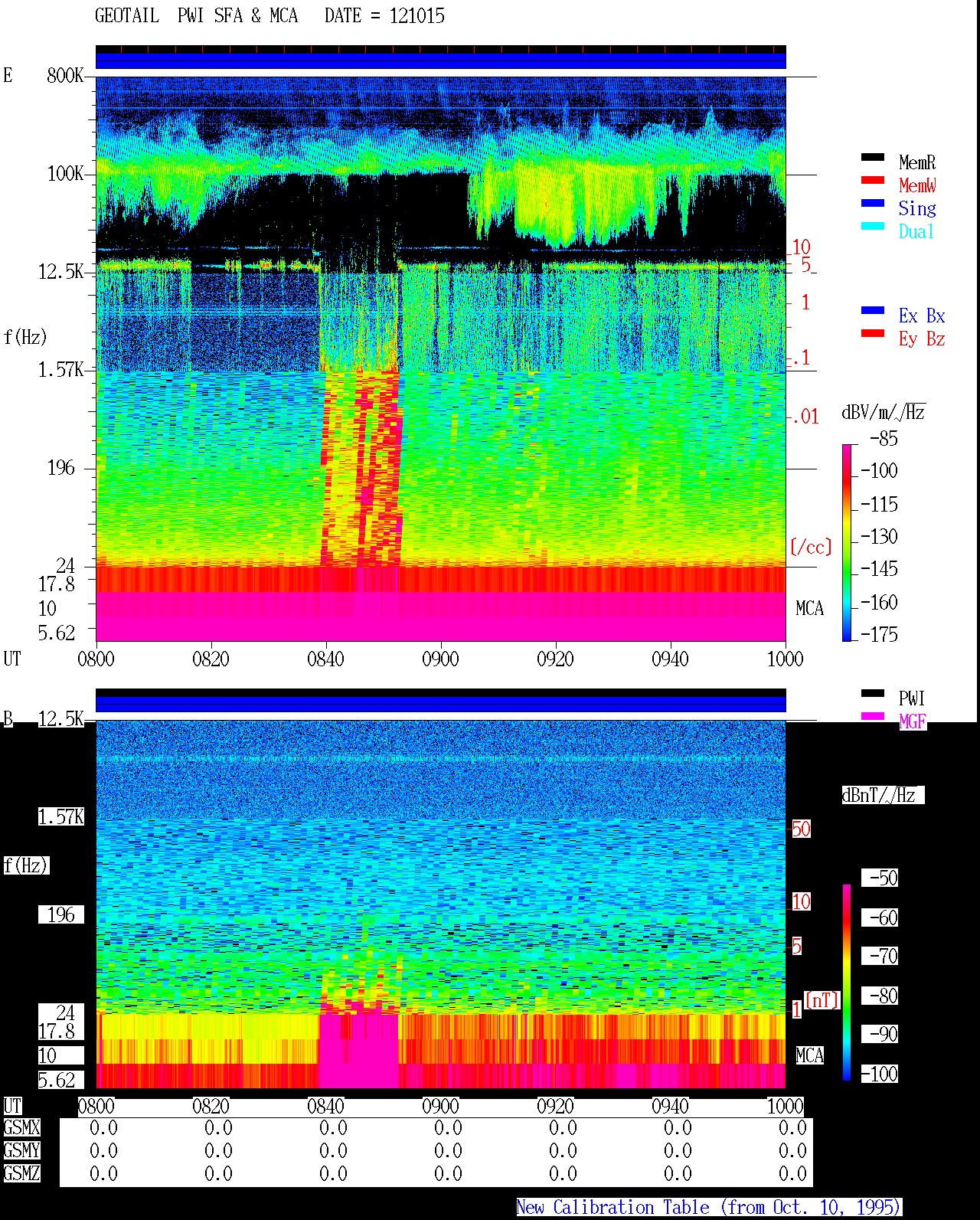The image size is (980, 1220).
Task: Open the New Calibration Table link
Action: [708, 1208]
